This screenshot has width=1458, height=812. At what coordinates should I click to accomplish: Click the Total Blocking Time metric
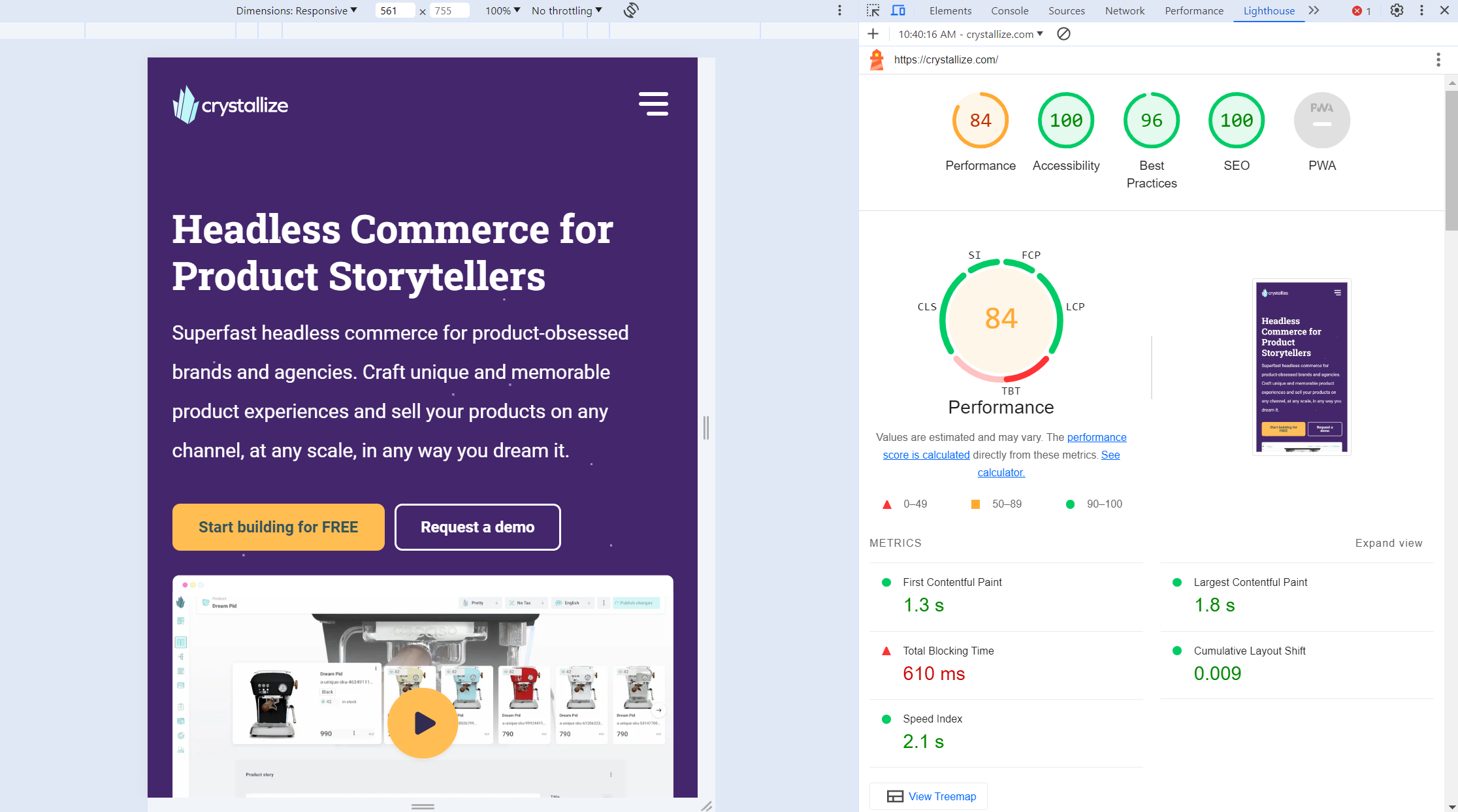[x=1006, y=665]
